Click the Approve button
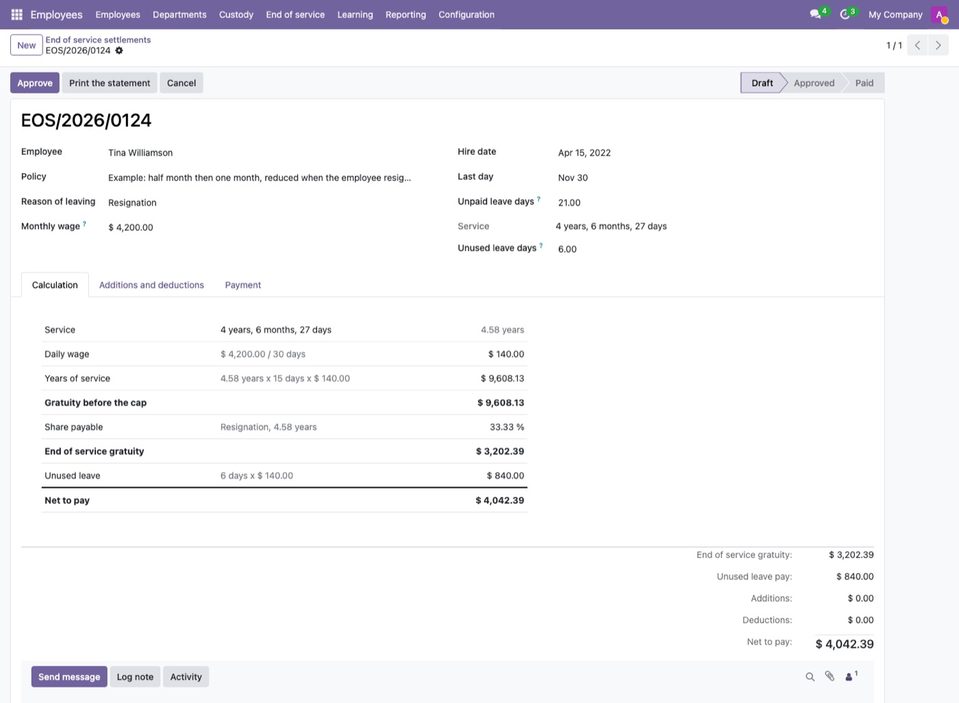The image size is (959, 703). (35, 83)
